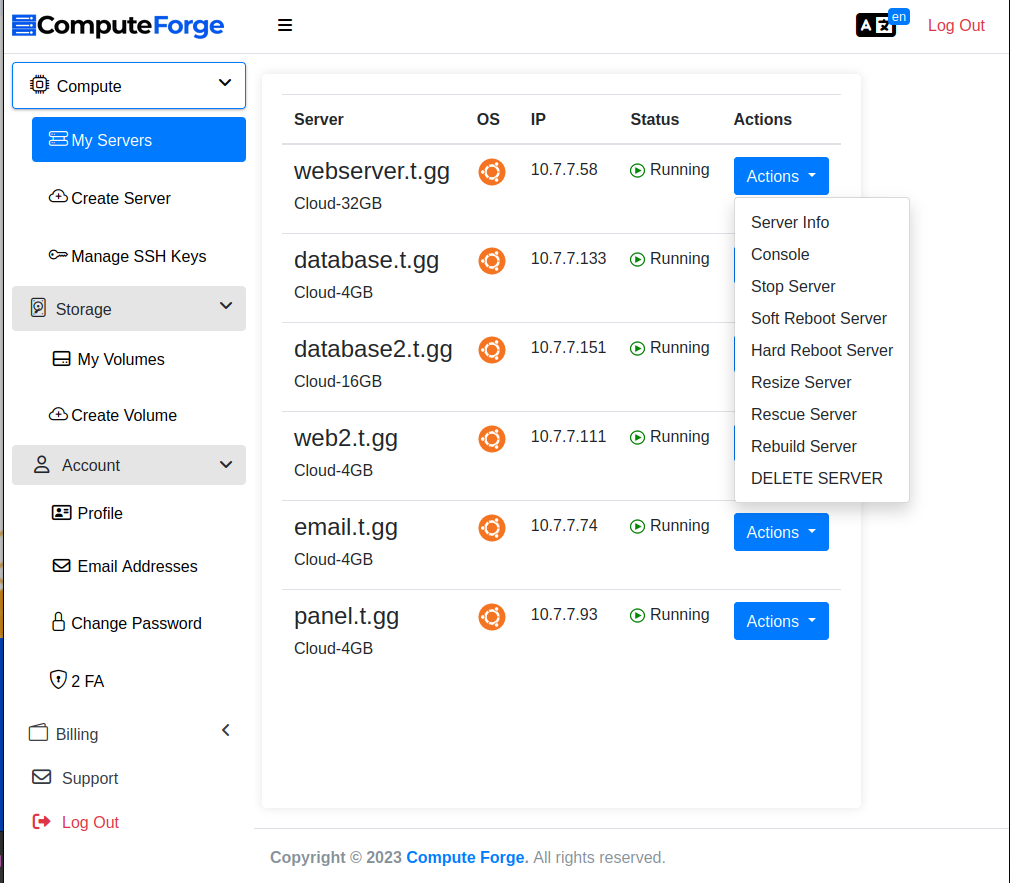Click the language translate icon
Screen dimensions: 1010x883
click(x=876, y=25)
